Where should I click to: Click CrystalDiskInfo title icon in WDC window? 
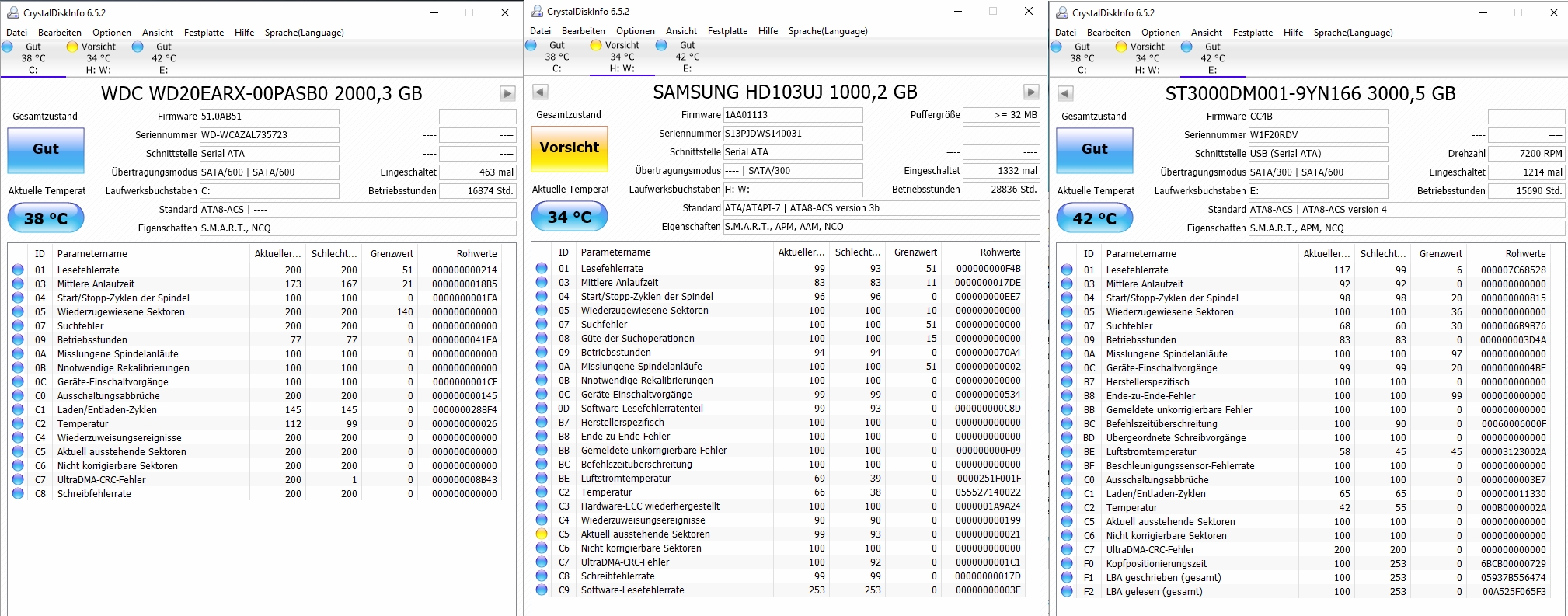pos(12,12)
